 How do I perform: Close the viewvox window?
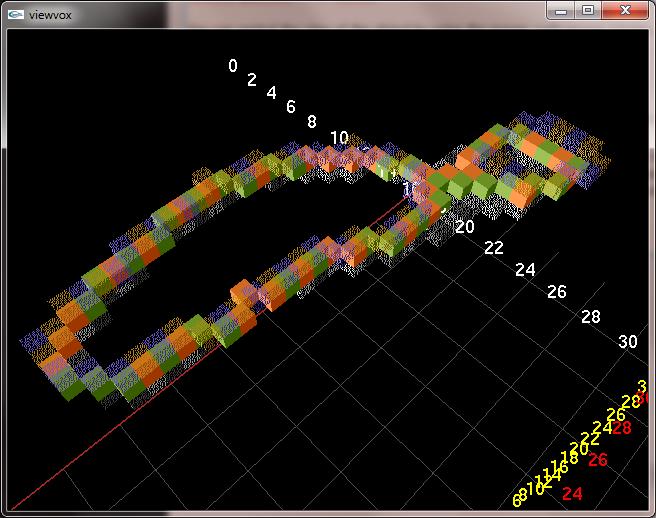(x=625, y=11)
